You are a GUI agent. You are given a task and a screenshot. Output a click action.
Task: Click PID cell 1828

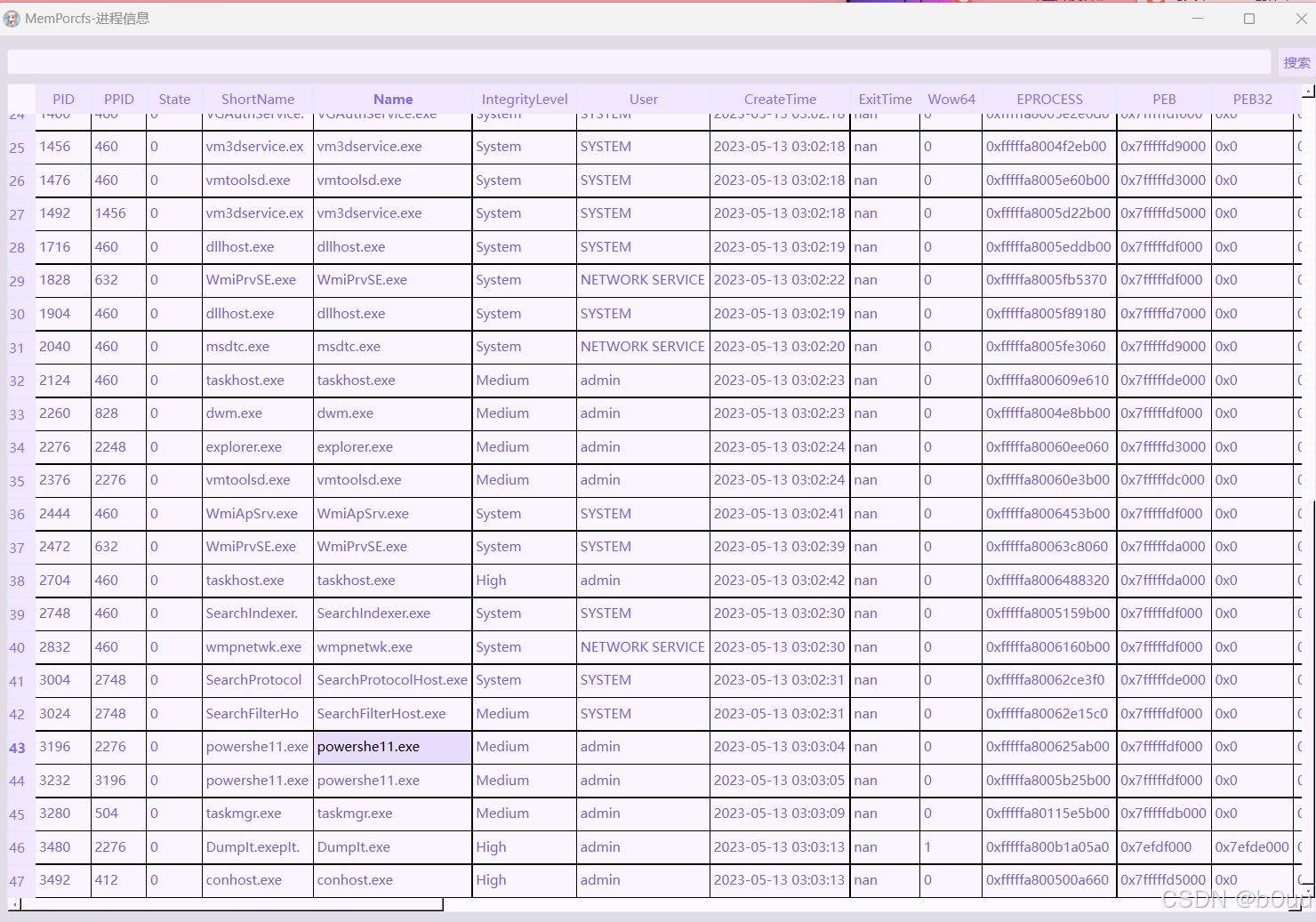[x=63, y=280]
